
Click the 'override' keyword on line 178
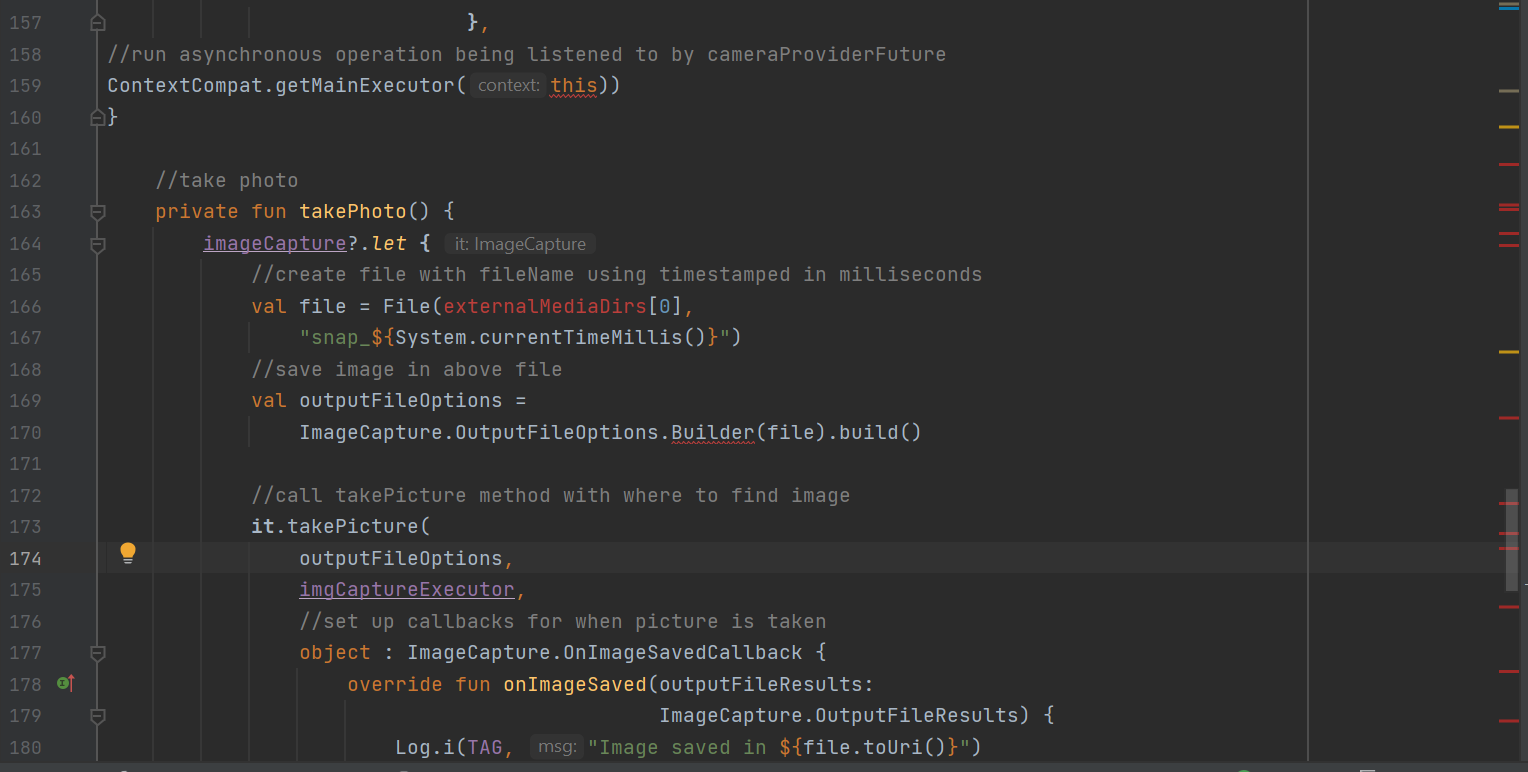[x=395, y=684]
